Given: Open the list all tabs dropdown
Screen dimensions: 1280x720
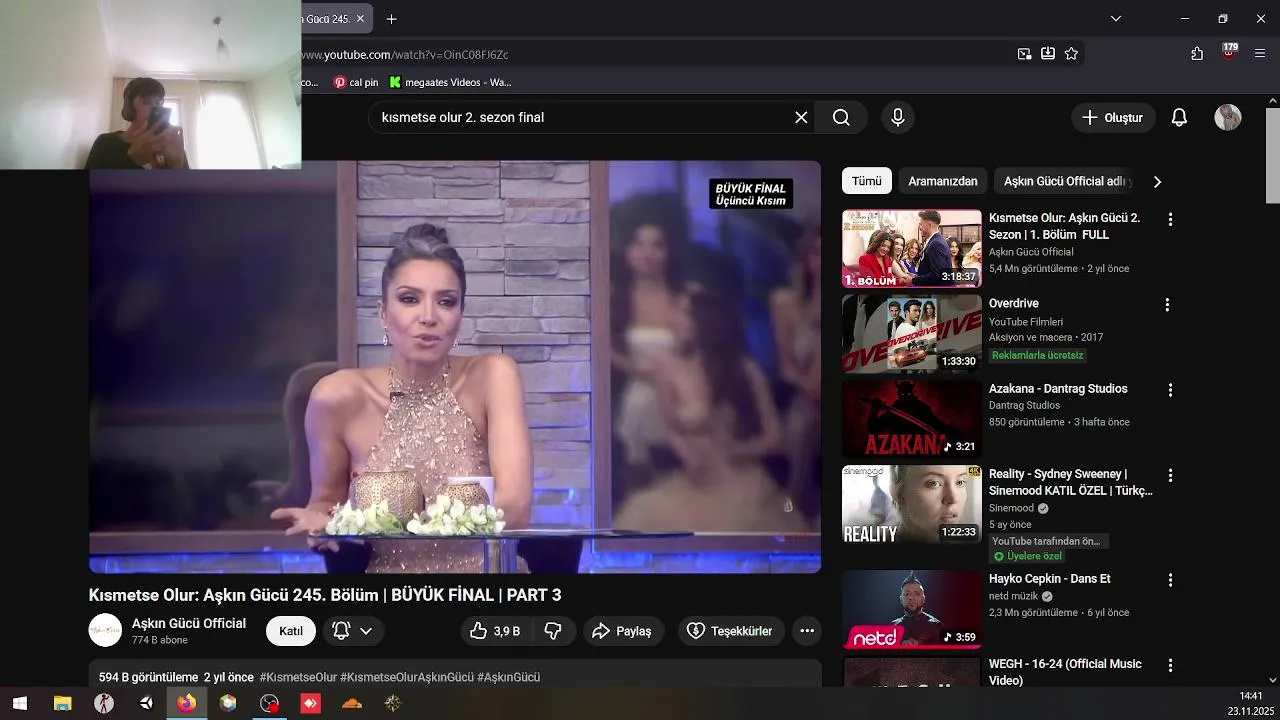Looking at the screenshot, I should click(1116, 19).
